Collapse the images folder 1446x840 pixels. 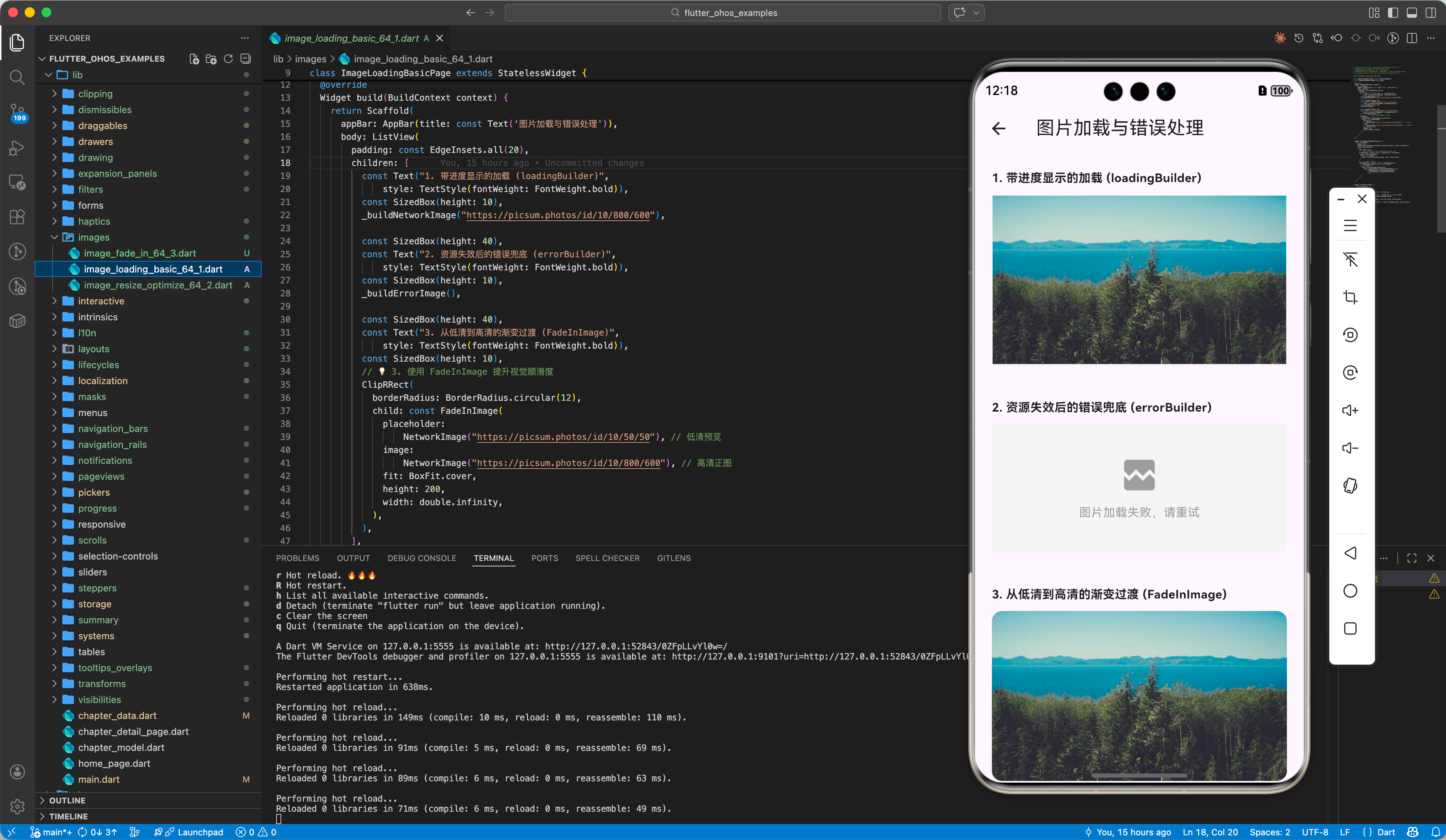[x=94, y=237]
